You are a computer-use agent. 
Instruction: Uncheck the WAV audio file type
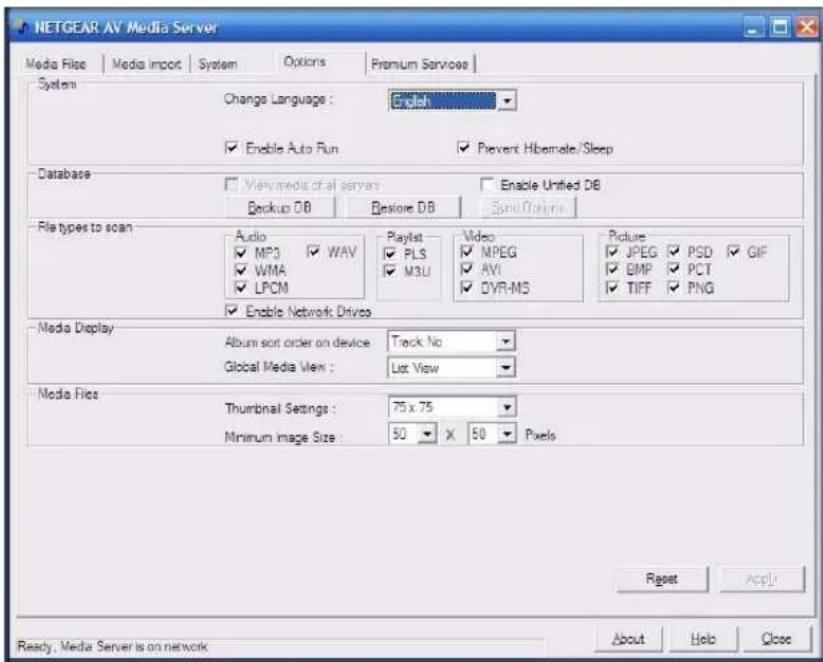pyautogui.click(x=313, y=251)
